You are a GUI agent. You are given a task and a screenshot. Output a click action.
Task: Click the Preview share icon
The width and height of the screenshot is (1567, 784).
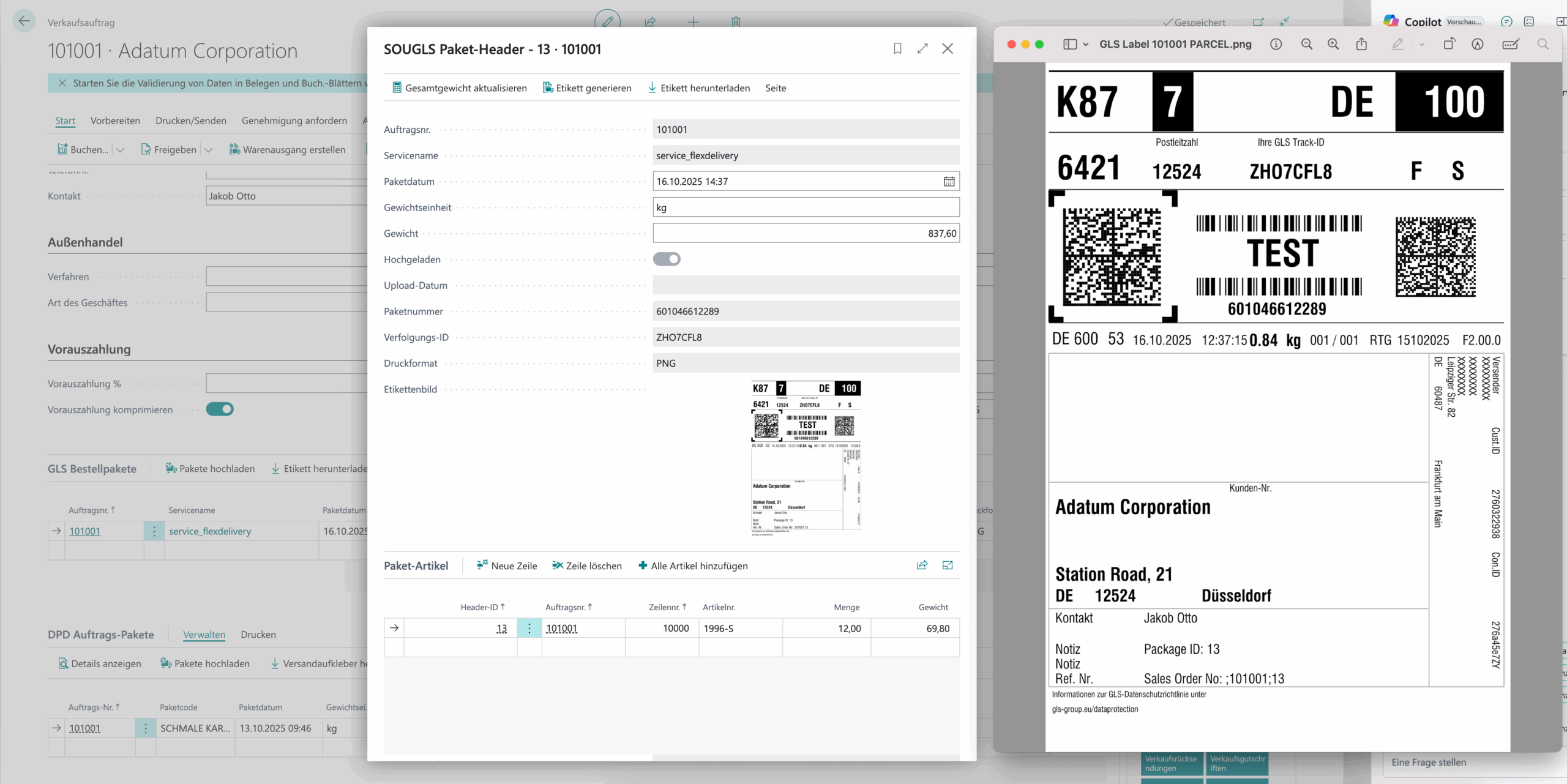point(1361,44)
